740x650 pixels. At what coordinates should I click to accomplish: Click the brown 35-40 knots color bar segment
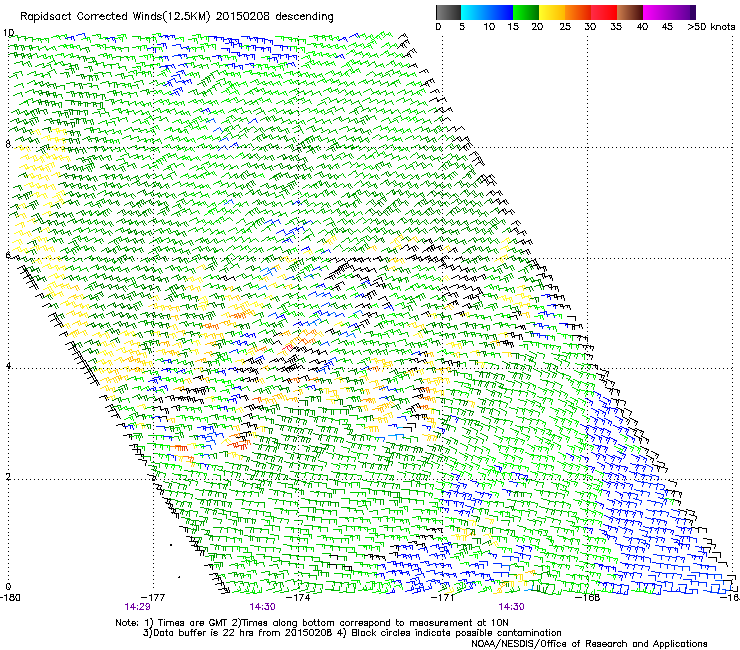(630, 12)
